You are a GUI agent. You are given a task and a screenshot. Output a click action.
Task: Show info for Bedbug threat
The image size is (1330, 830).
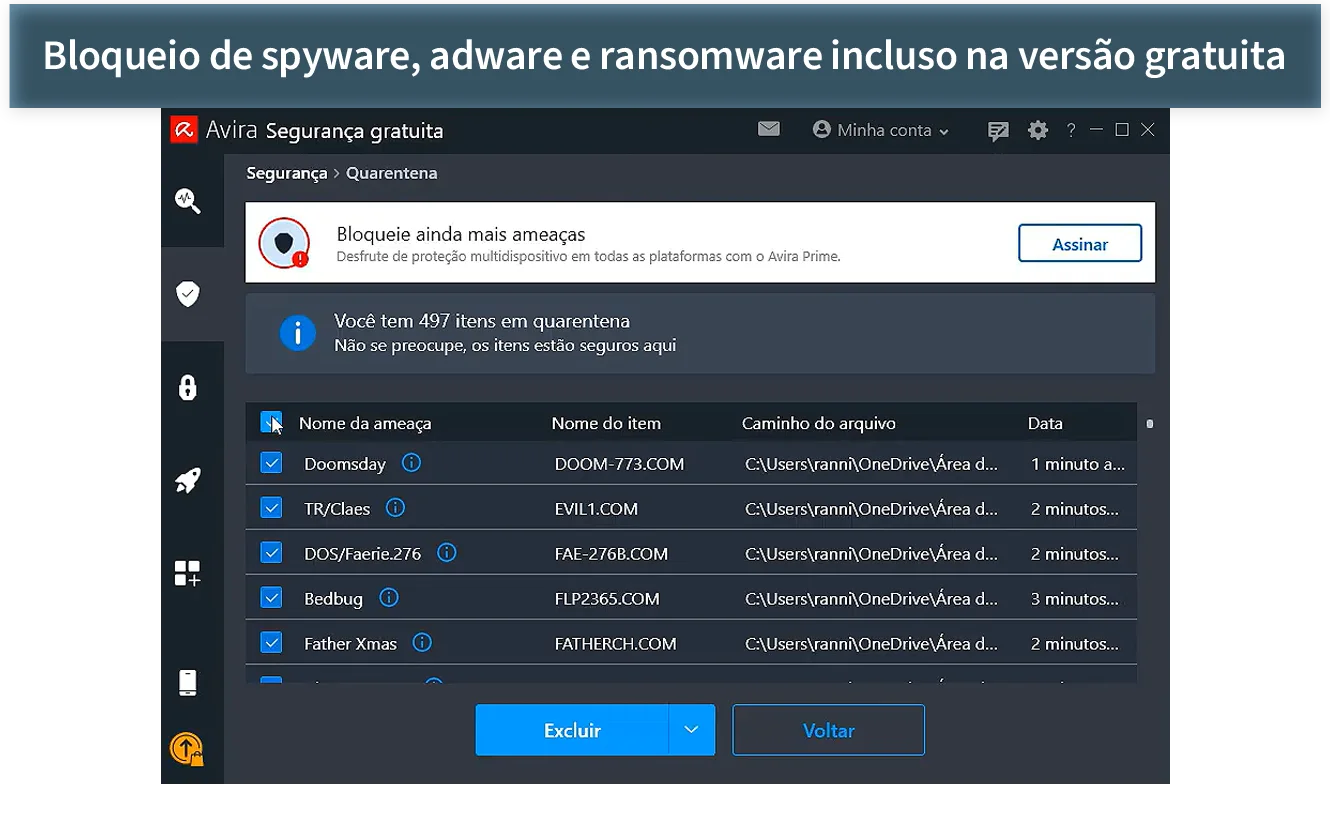pos(389,598)
